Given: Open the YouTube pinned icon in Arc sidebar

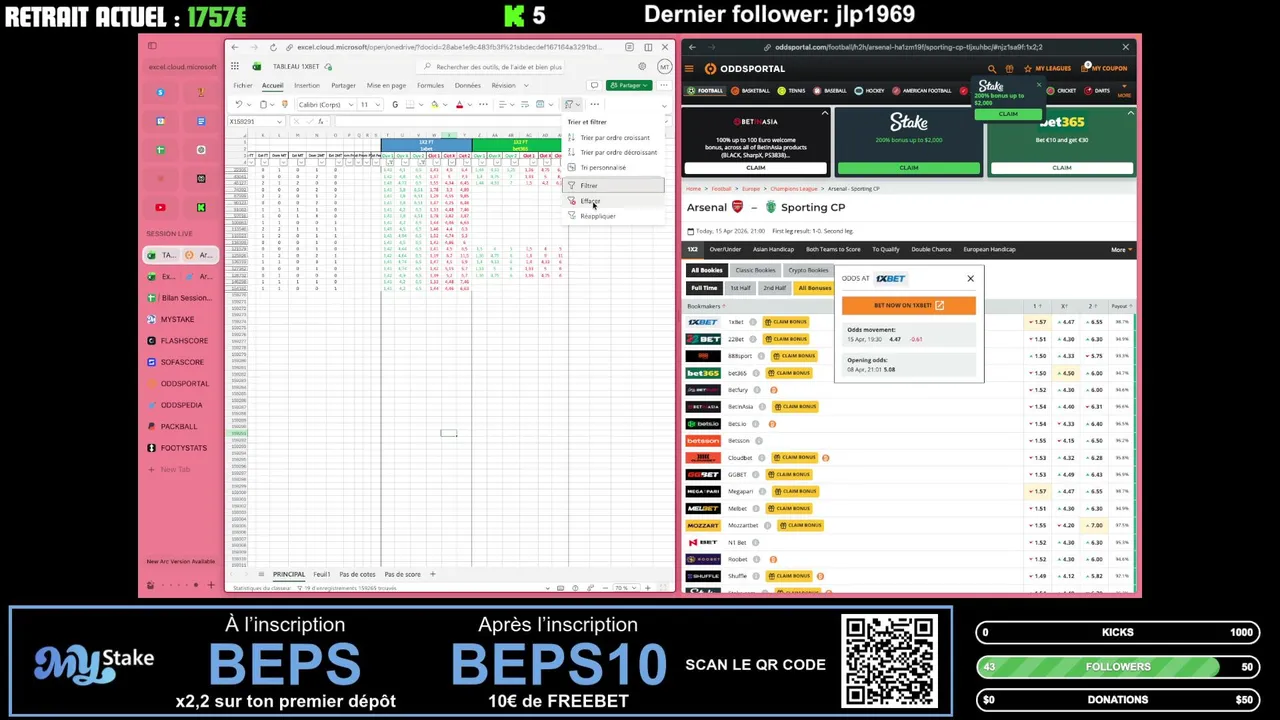Looking at the screenshot, I should point(160,208).
